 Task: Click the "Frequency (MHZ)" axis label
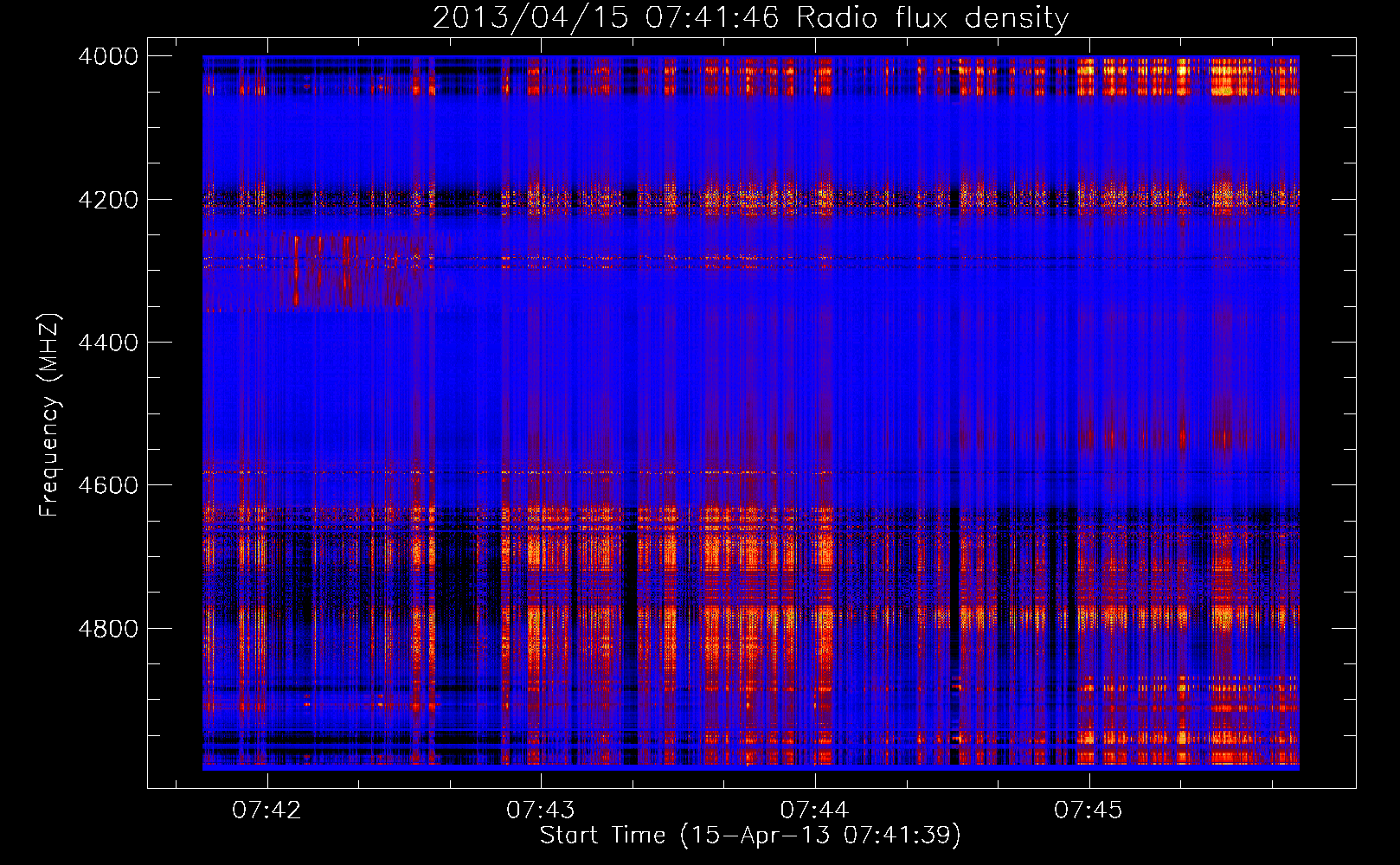pos(50,415)
